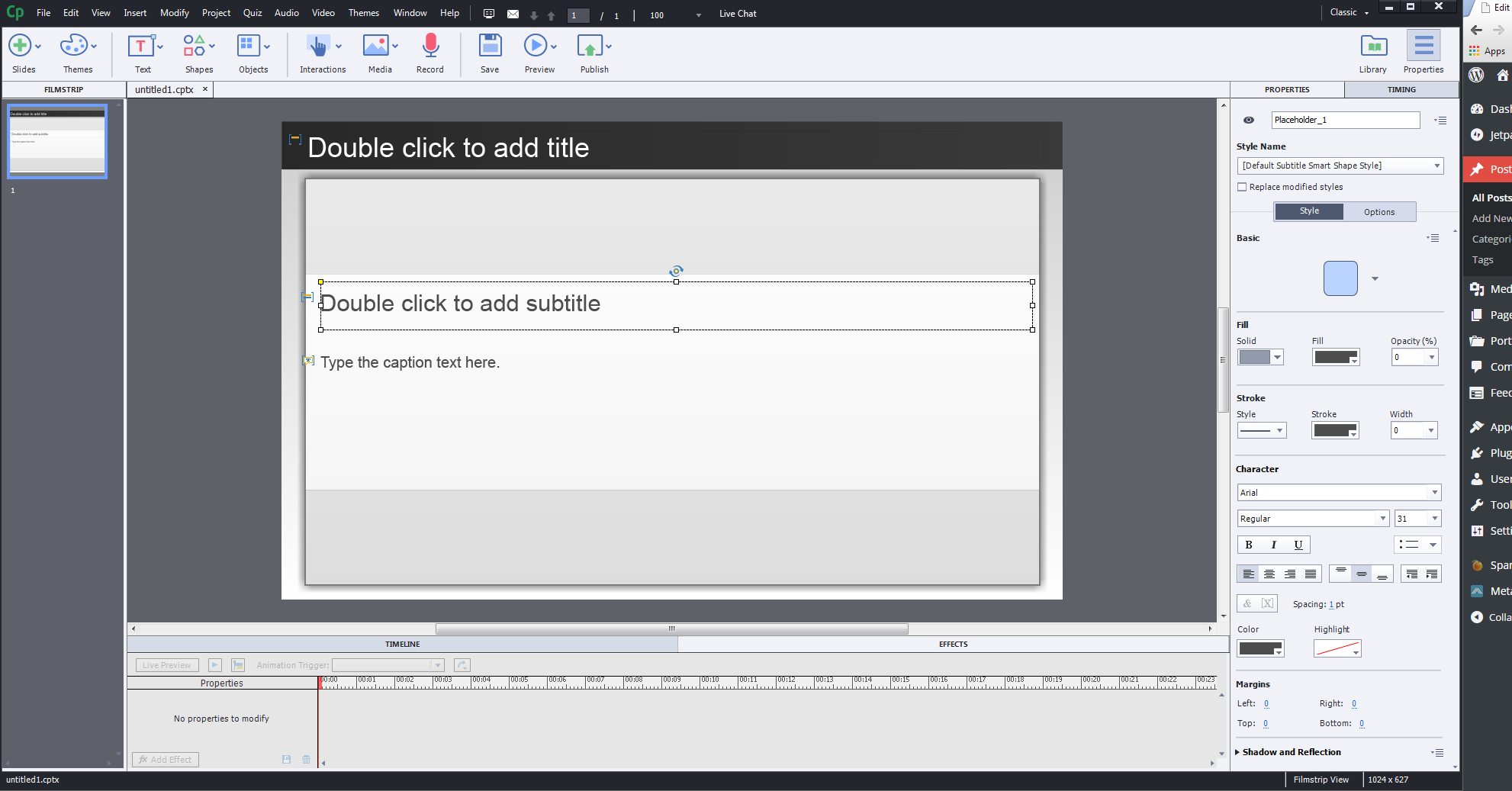The image size is (1512, 791).
Task: Click the Themes palette icon
Action: tap(73, 46)
